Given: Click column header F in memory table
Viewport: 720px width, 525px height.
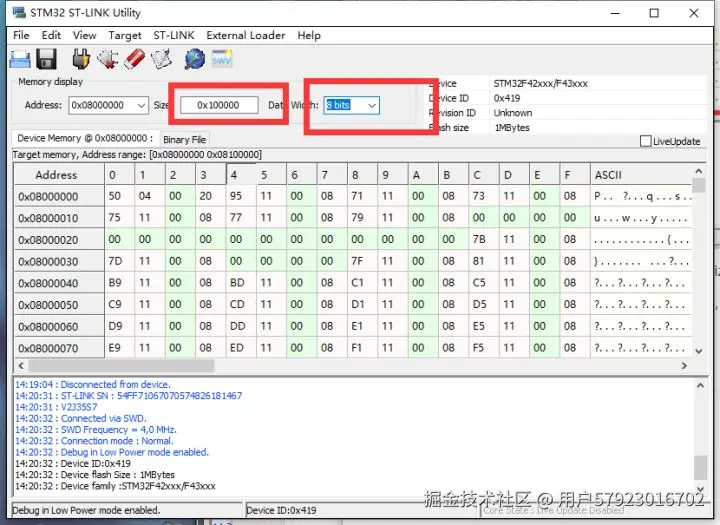Looking at the screenshot, I should tap(575, 175).
